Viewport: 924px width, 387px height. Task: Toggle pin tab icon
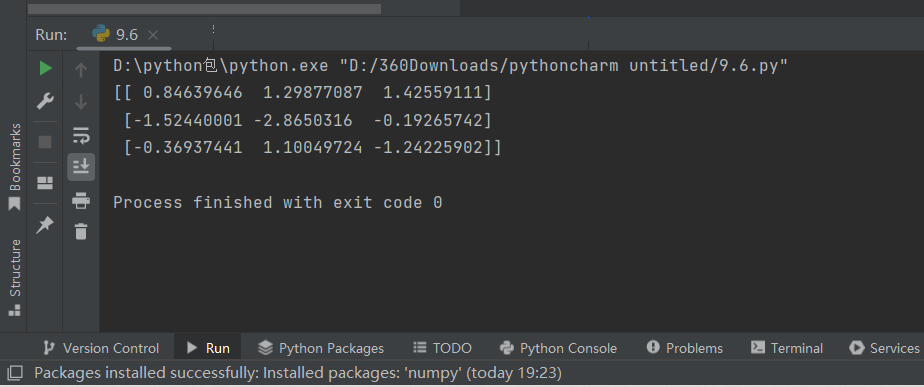tap(45, 224)
